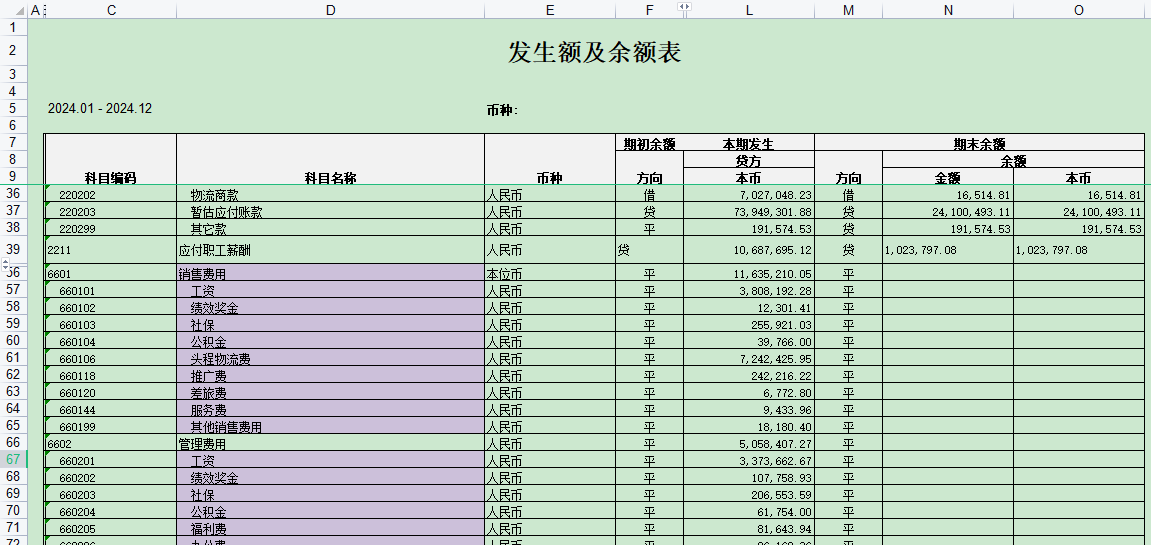This screenshot has width=1151, height=545.
Task: Select the 暂估应付账款 cell
Action: click(x=330, y=212)
